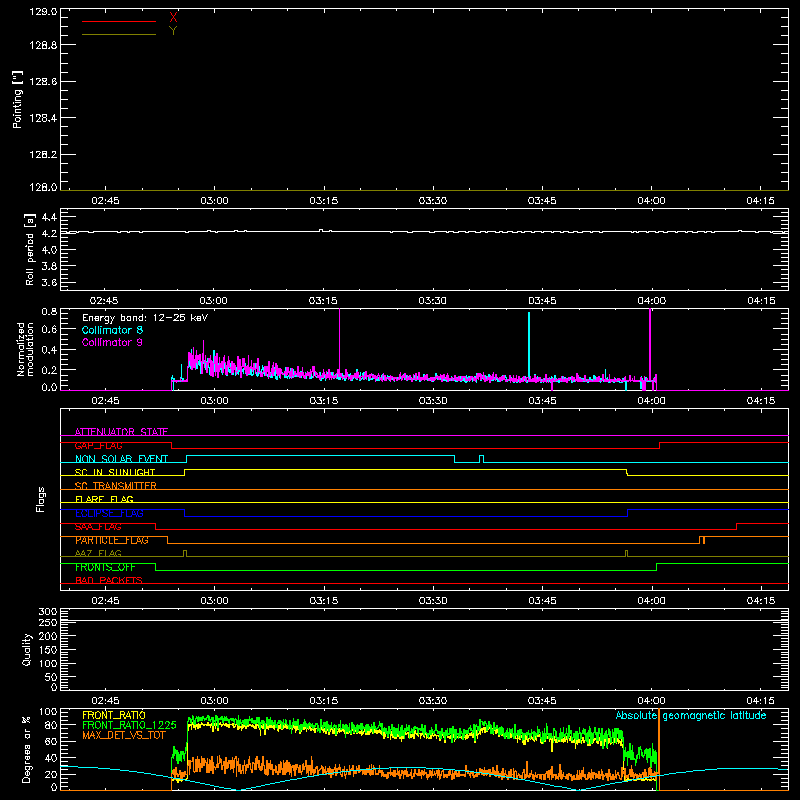
Task: Click the FLARE_FLAG label
Action: tap(104, 499)
